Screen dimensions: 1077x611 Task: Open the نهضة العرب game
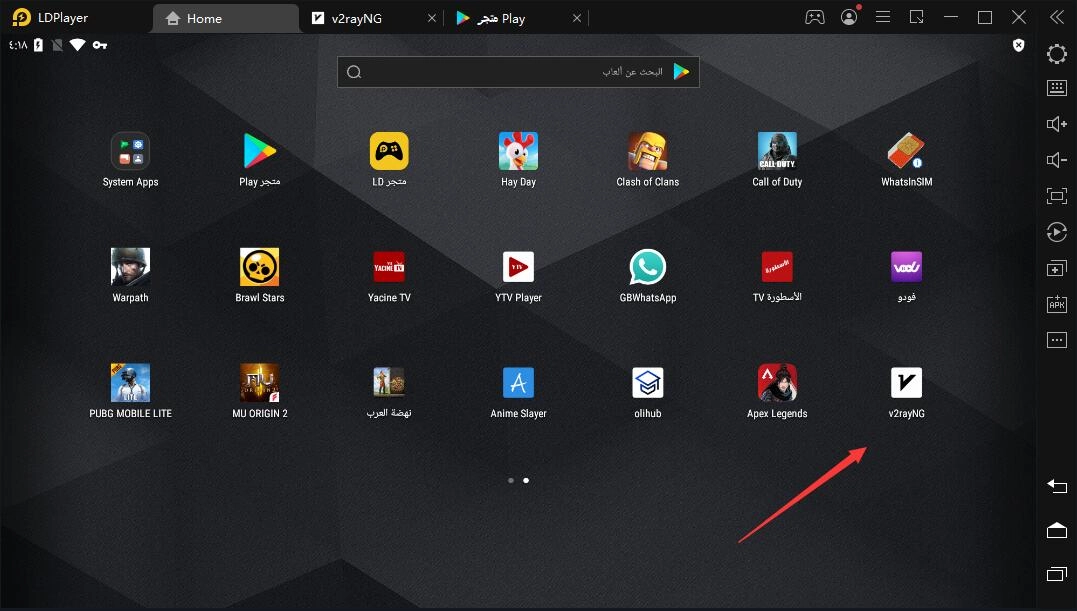click(x=389, y=382)
